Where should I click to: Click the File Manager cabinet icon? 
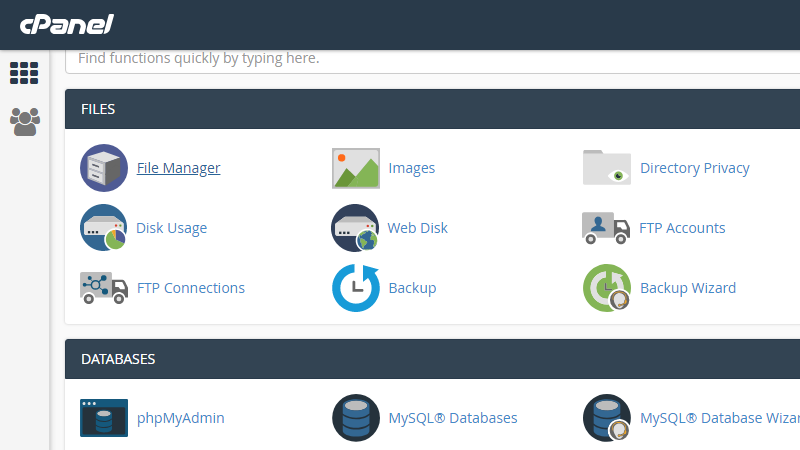pyautogui.click(x=104, y=168)
